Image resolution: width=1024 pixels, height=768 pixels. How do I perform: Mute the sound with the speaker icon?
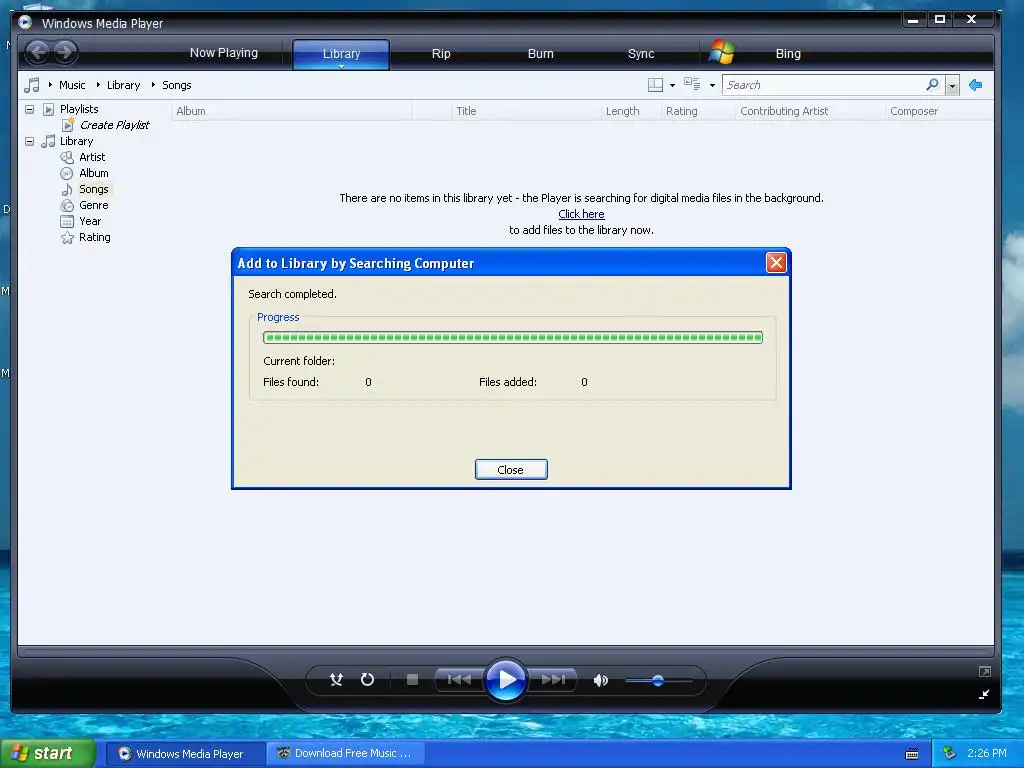point(600,680)
